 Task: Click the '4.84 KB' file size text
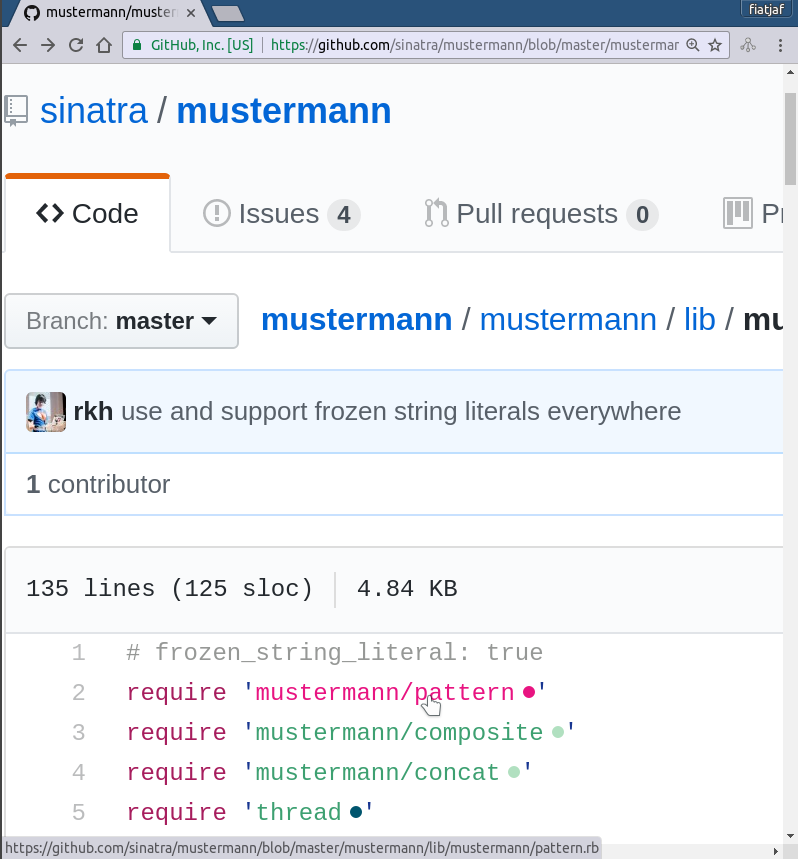[407, 589]
